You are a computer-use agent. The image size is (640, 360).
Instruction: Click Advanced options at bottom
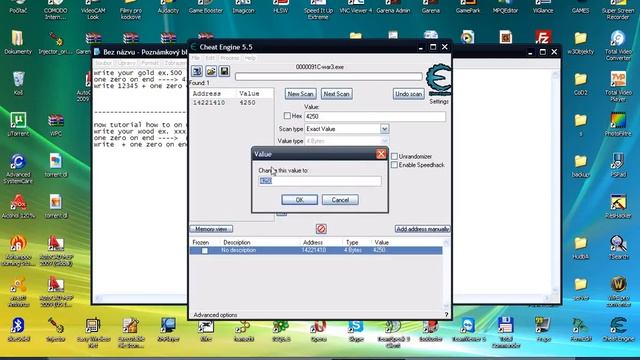216,315
